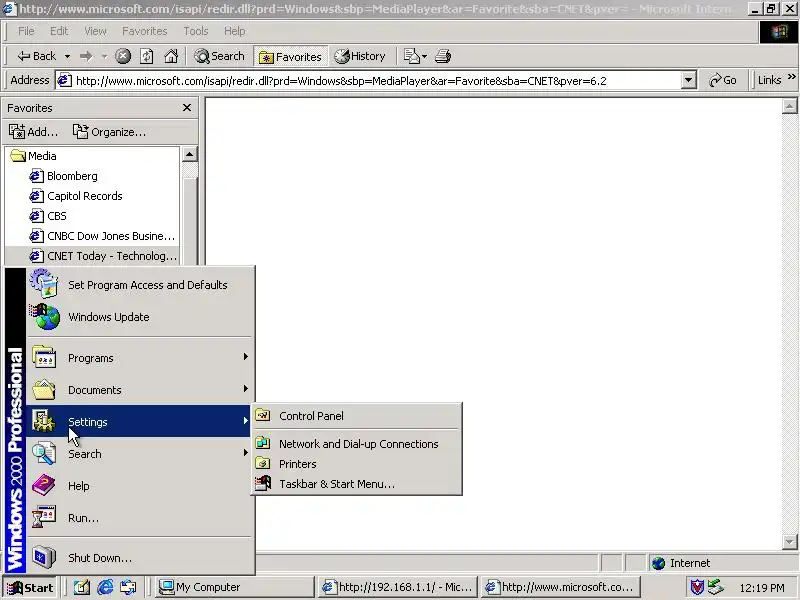The height and width of the screenshot is (600, 800).
Task: Click the Help book icon in Start menu
Action: (44, 485)
